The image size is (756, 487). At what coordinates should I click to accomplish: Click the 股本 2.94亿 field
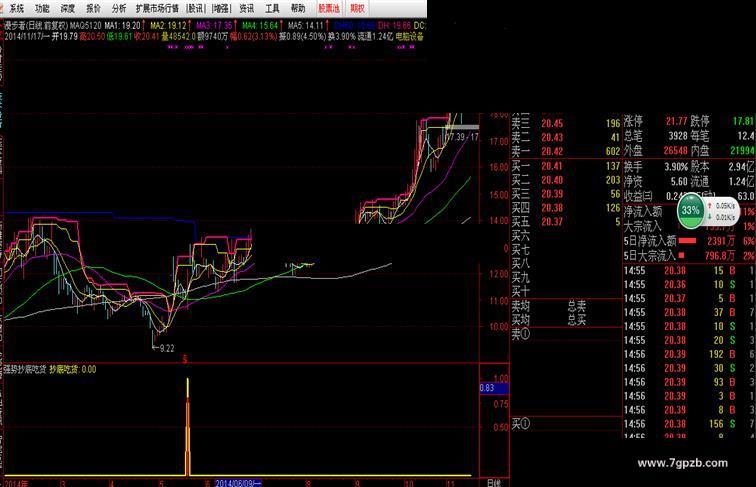pyautogui.click(x=723, y=167)
